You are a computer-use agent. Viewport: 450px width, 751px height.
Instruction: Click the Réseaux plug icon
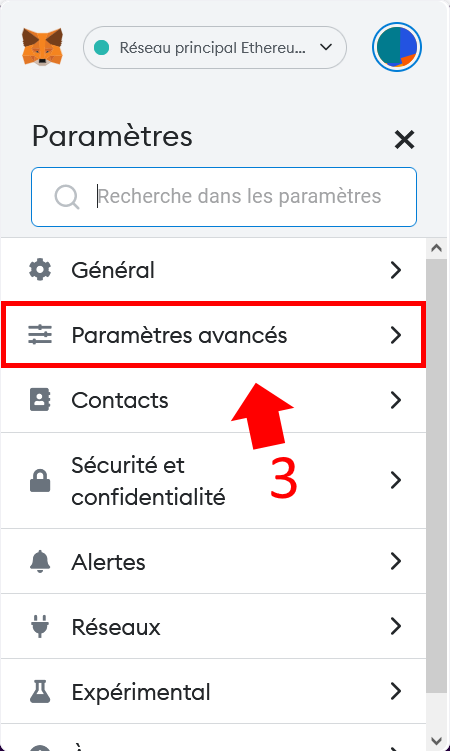point(40,626)
